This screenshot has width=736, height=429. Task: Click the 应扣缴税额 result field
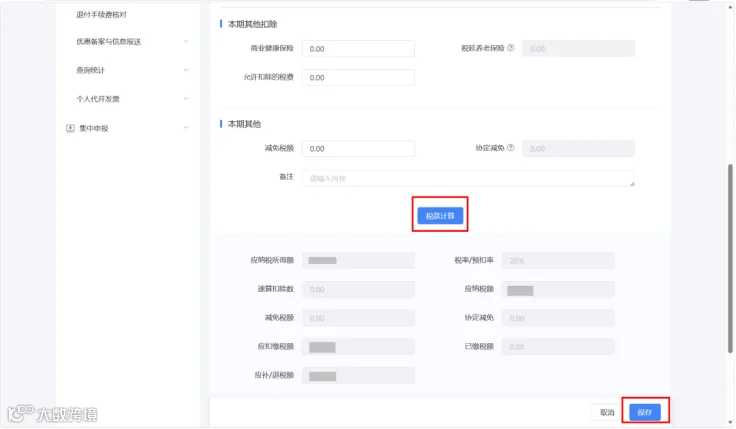pos(358,346)
